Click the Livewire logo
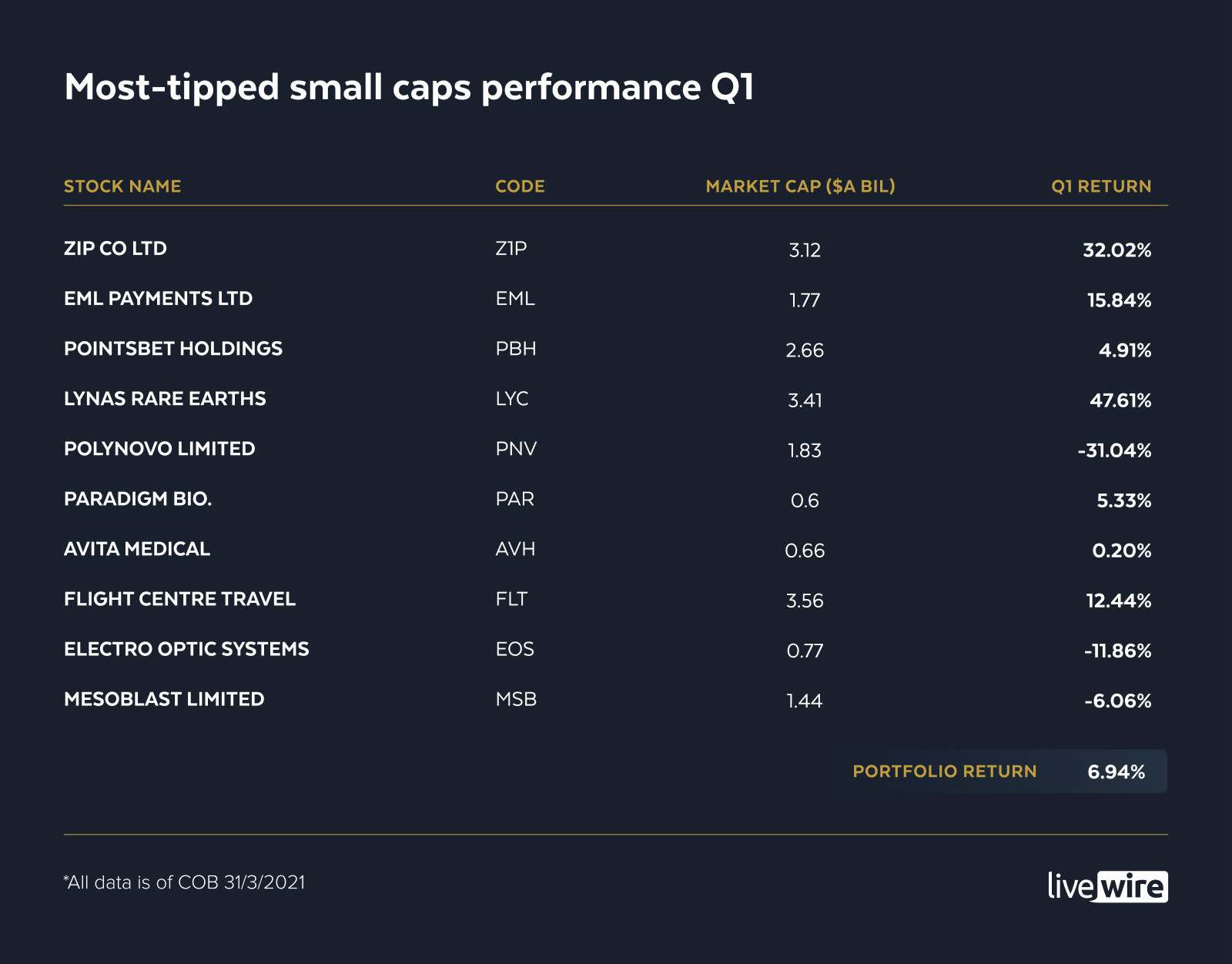Screen dimensions: 1232x964 click(x=1107, y=886)
